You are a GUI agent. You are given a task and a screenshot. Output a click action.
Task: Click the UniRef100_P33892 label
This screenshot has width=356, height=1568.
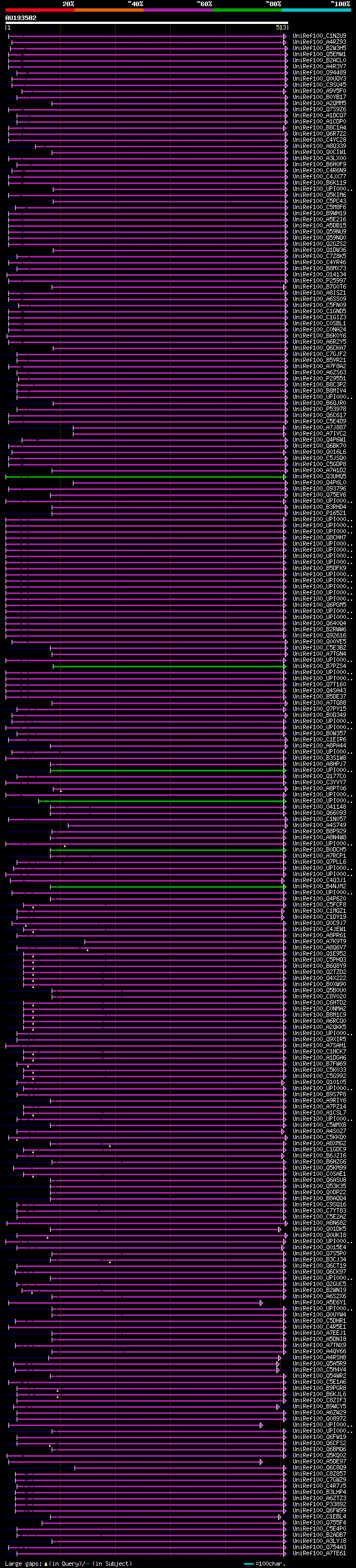click(319, 1504)
